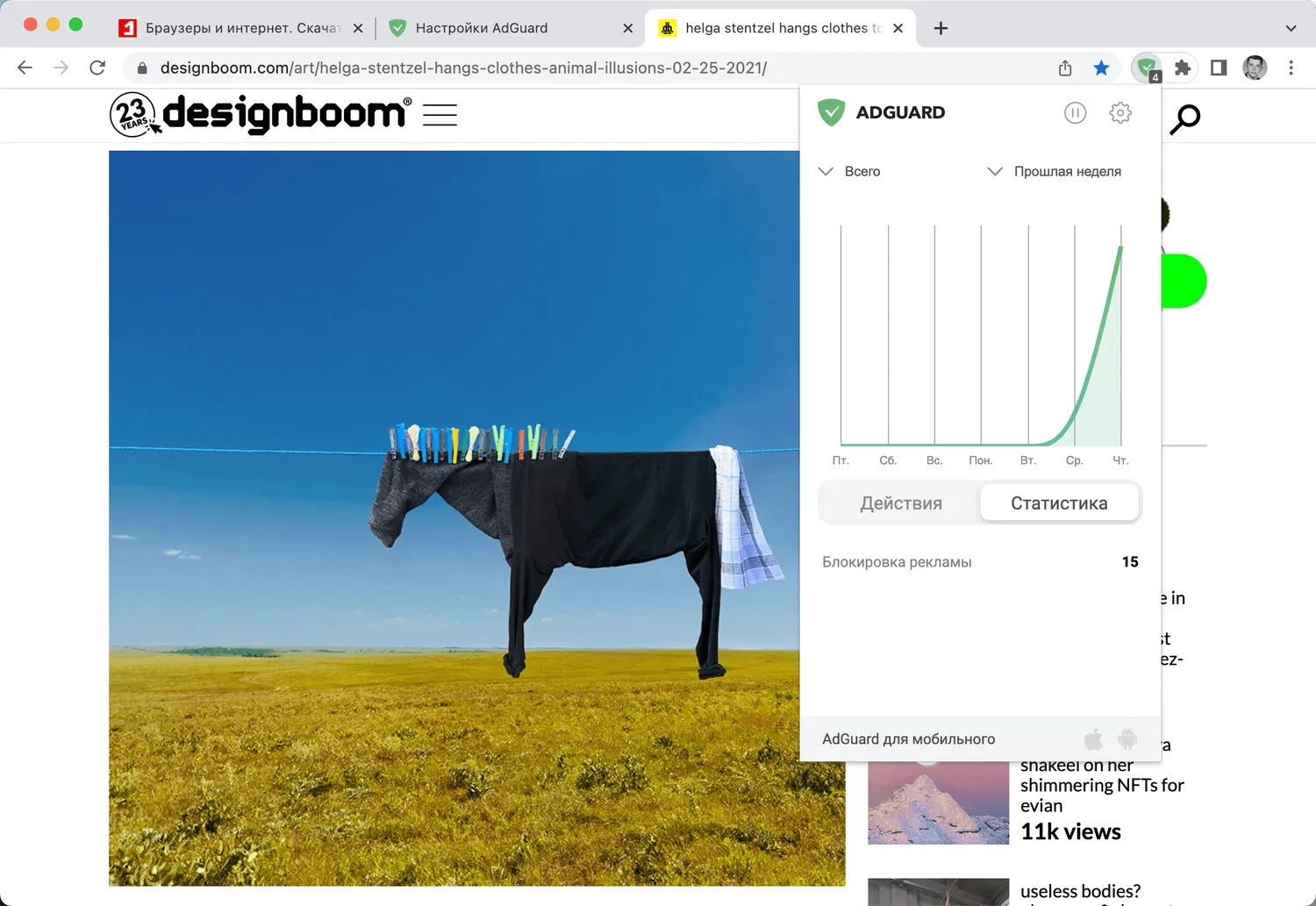Open the Всего category dropdown
Screen dimensions: 1316x906
[x=849, y=171]
